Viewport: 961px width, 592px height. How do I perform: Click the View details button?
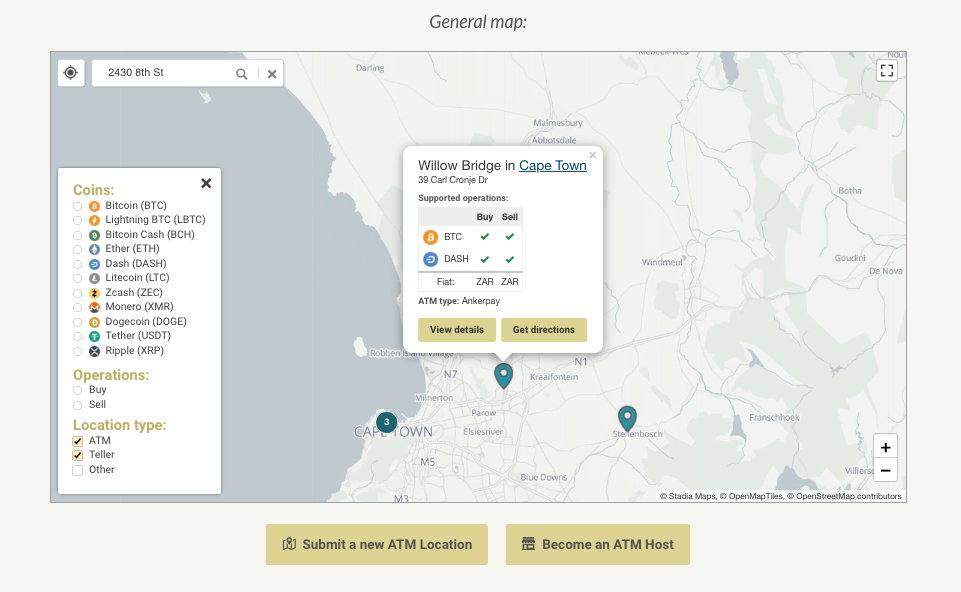(457, 330)
